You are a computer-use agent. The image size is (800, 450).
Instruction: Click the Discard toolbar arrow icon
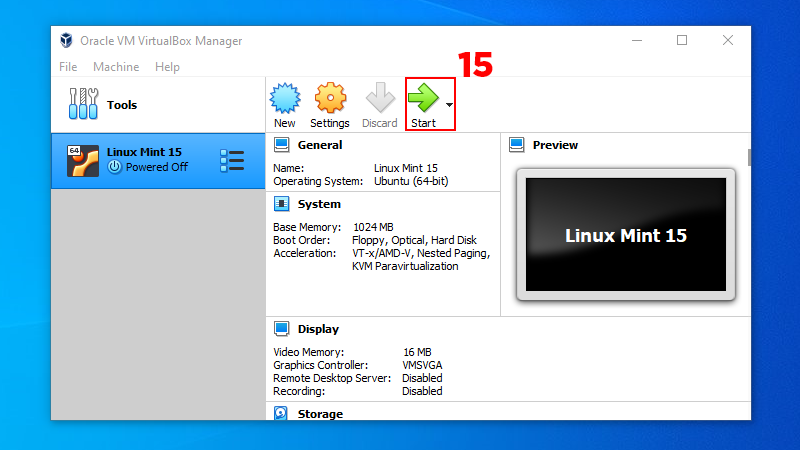[x=380, y=97]
